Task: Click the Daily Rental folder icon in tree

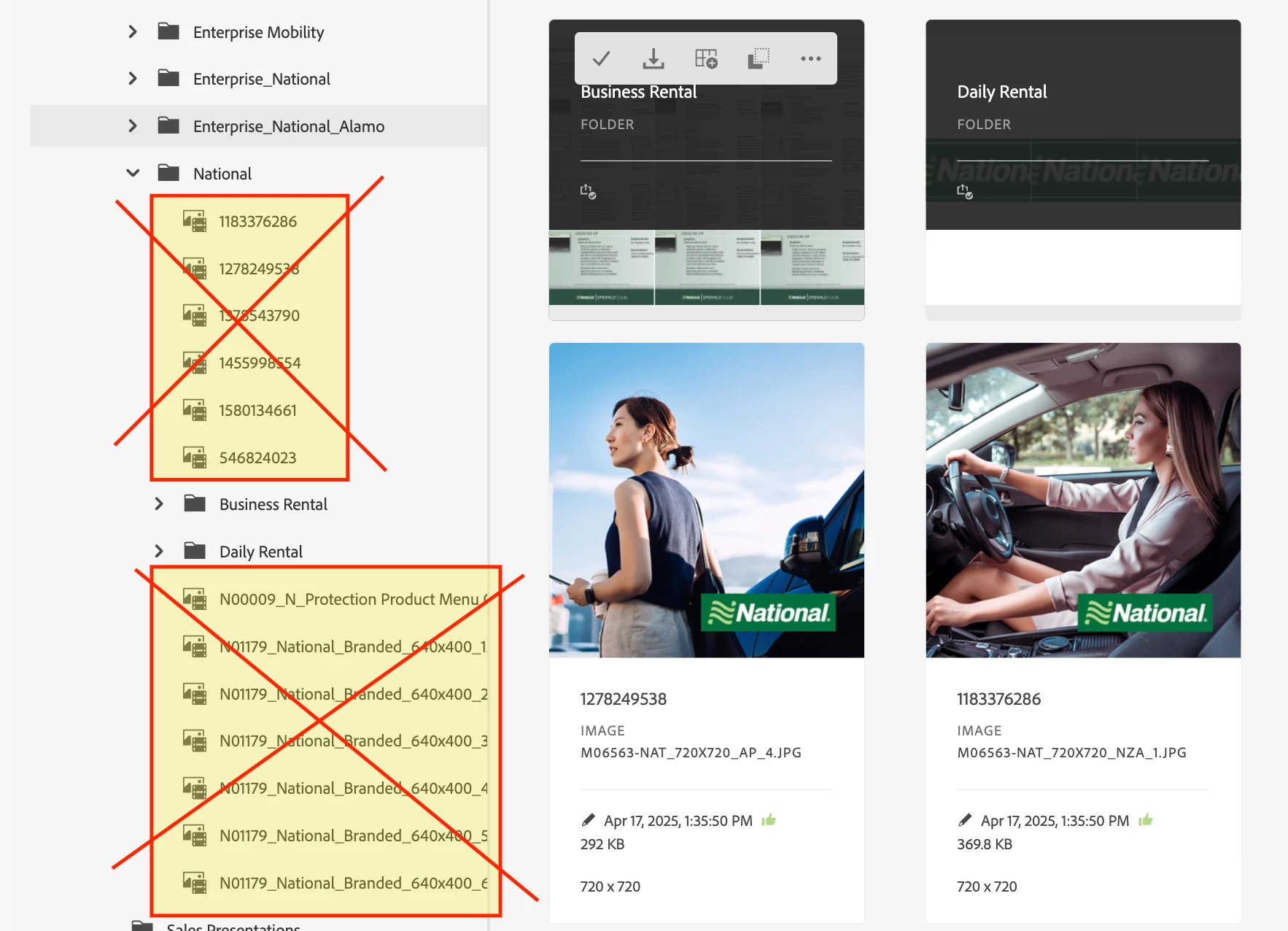Action: 195,551
